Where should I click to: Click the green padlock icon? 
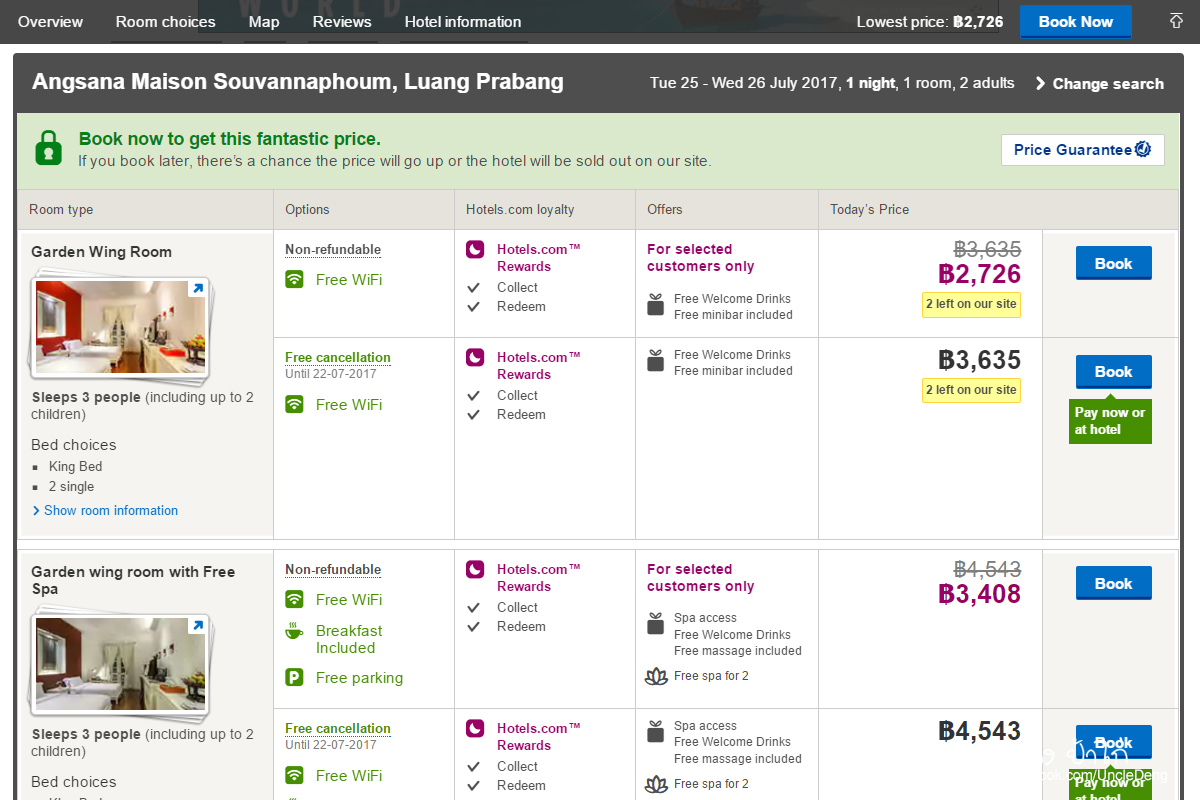(x=49, y=149)
